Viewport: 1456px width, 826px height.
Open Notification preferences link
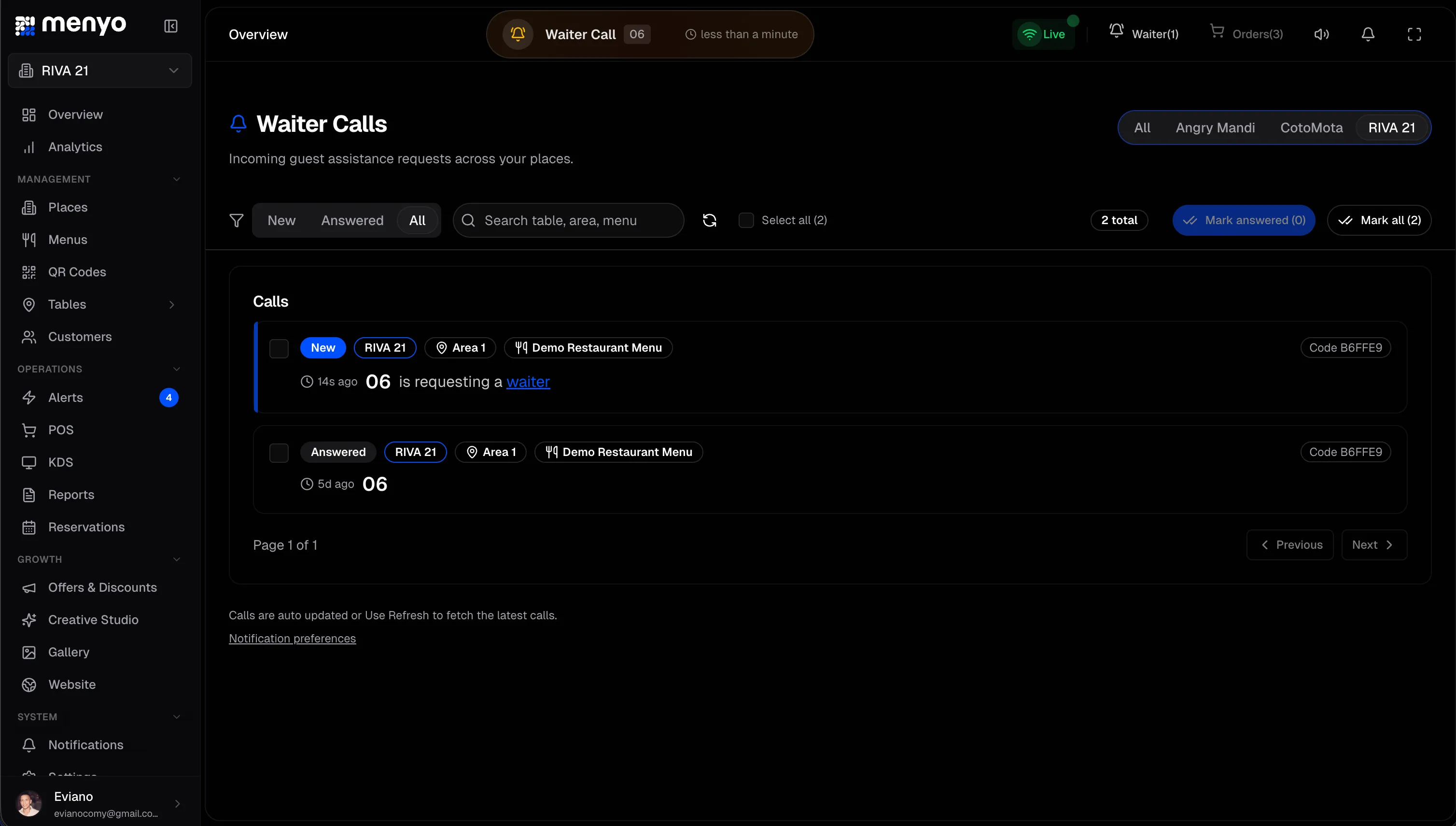tap(292, 638)
